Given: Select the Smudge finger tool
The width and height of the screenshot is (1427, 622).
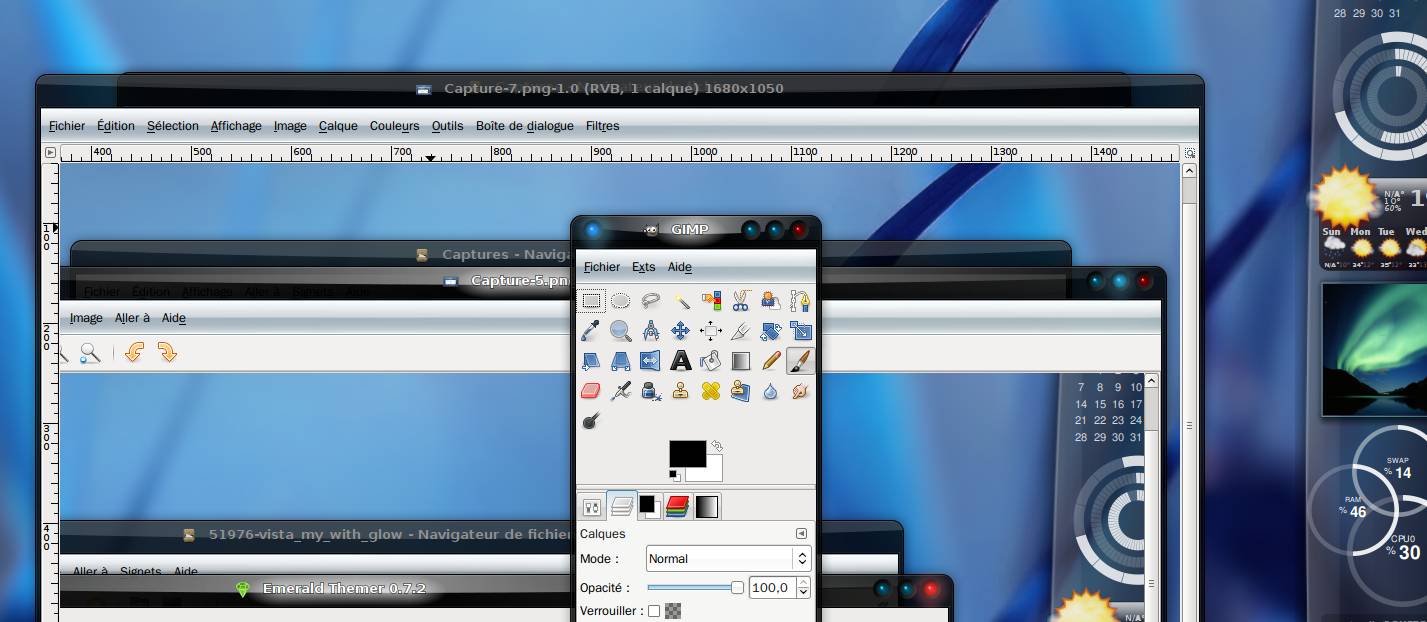Looking at the screenshot, I should click(x=800, y=390).
